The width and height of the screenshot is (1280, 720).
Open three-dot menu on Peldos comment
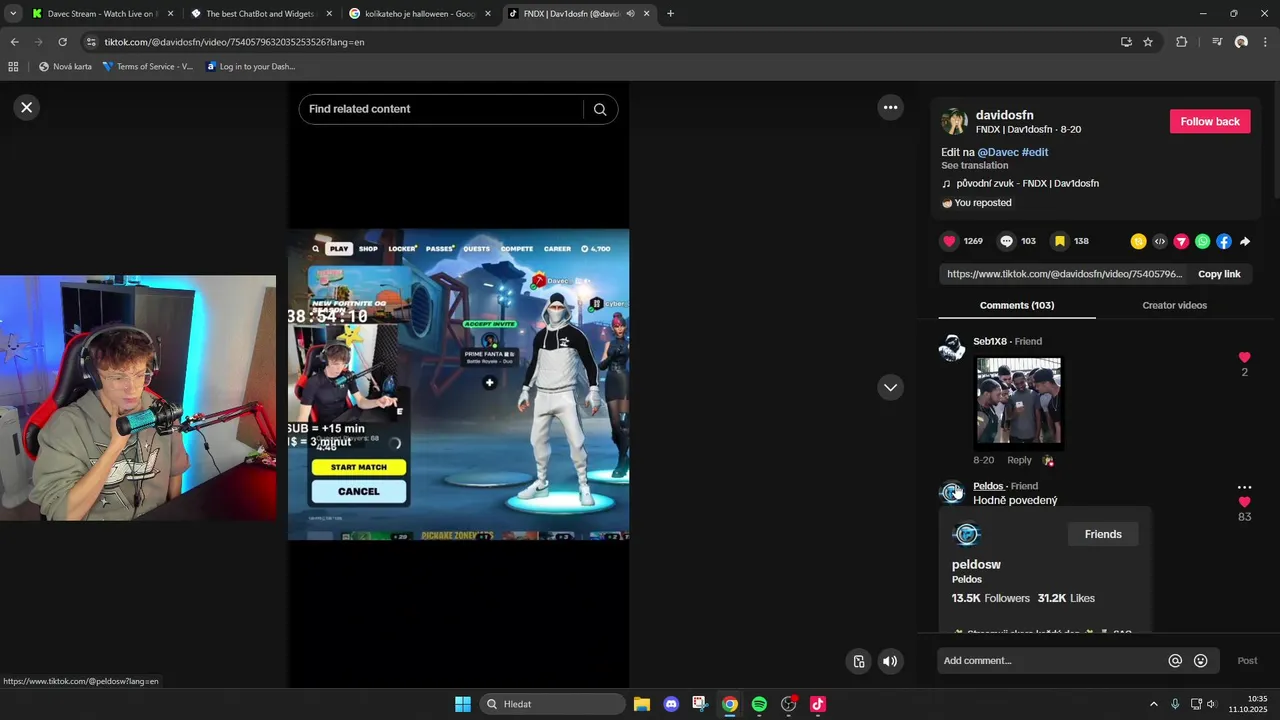(1244, 488)
